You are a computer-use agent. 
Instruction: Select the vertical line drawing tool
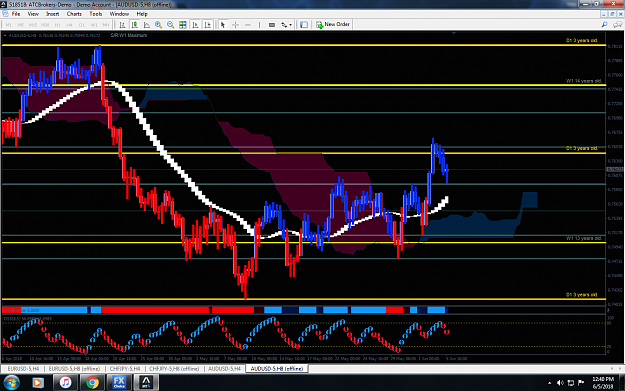click(x=259, y=25)
